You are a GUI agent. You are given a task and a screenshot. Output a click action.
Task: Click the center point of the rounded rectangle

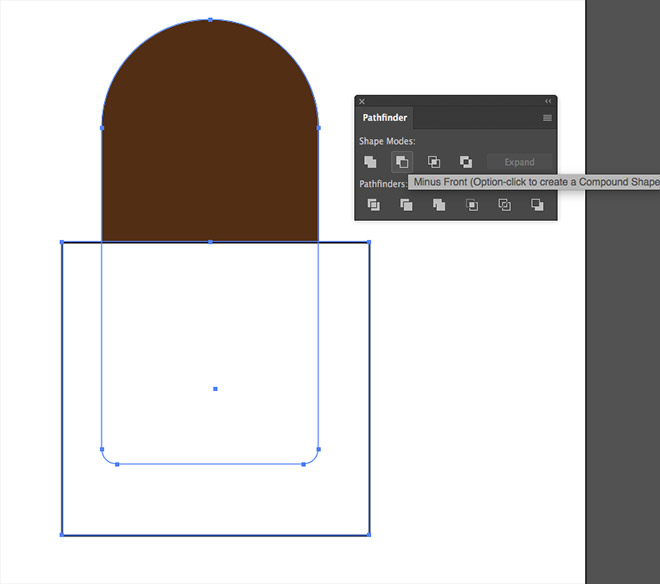click(216, 389)
